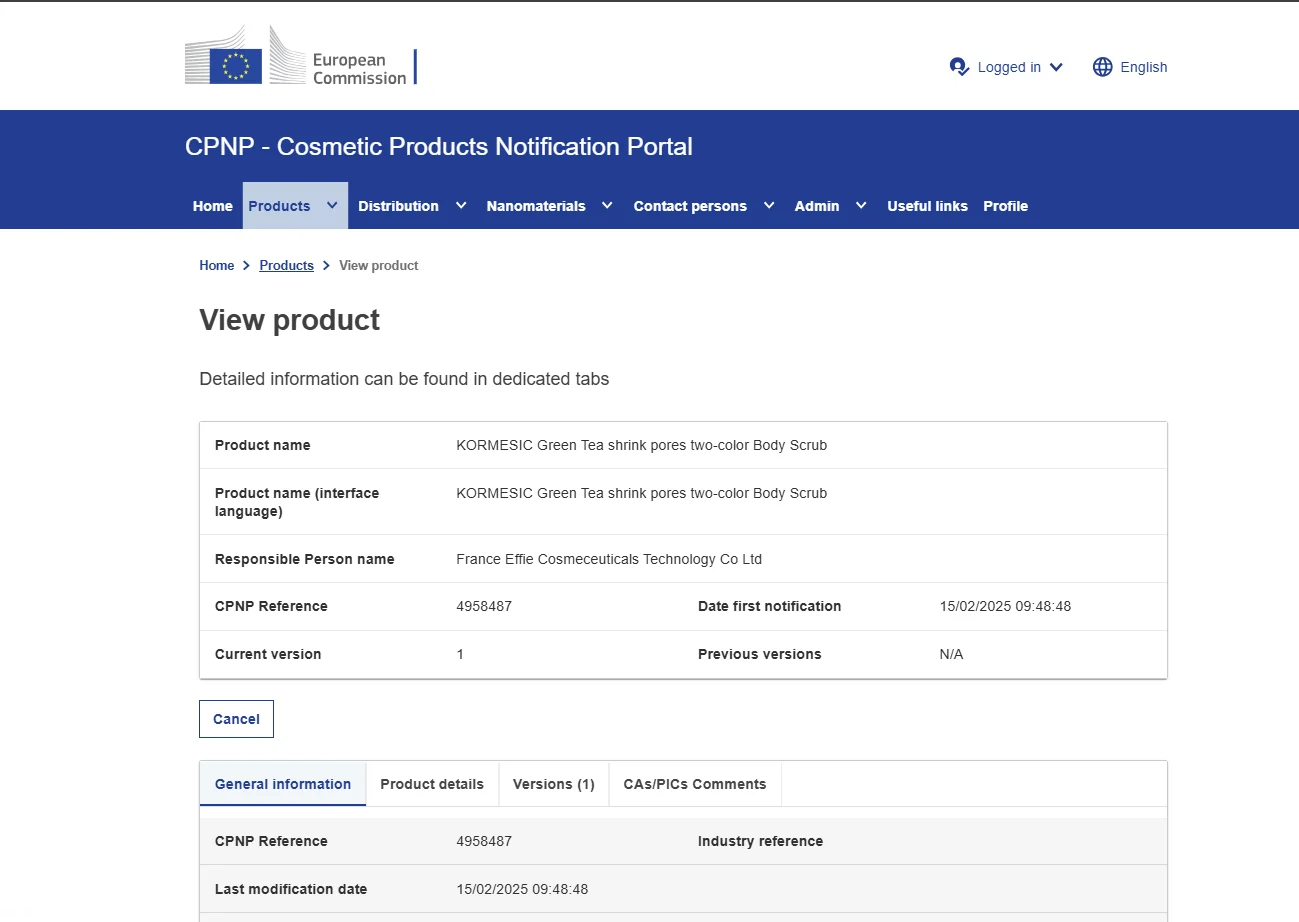Expand the Nanomaterials menu arrow
Screen dimensions: 1299x922
(x=607, y=206)
